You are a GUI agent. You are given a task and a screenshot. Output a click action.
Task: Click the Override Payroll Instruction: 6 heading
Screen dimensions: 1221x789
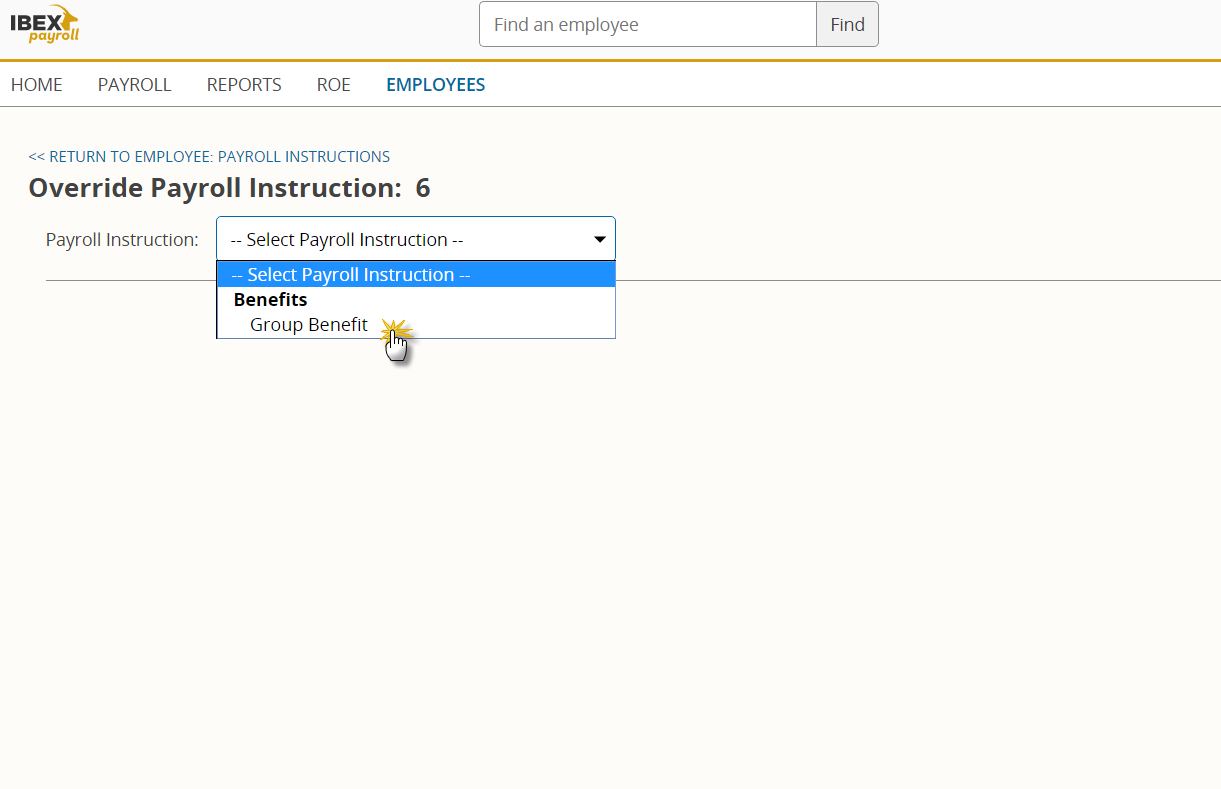pyautogui.click(x=230, y=188)
